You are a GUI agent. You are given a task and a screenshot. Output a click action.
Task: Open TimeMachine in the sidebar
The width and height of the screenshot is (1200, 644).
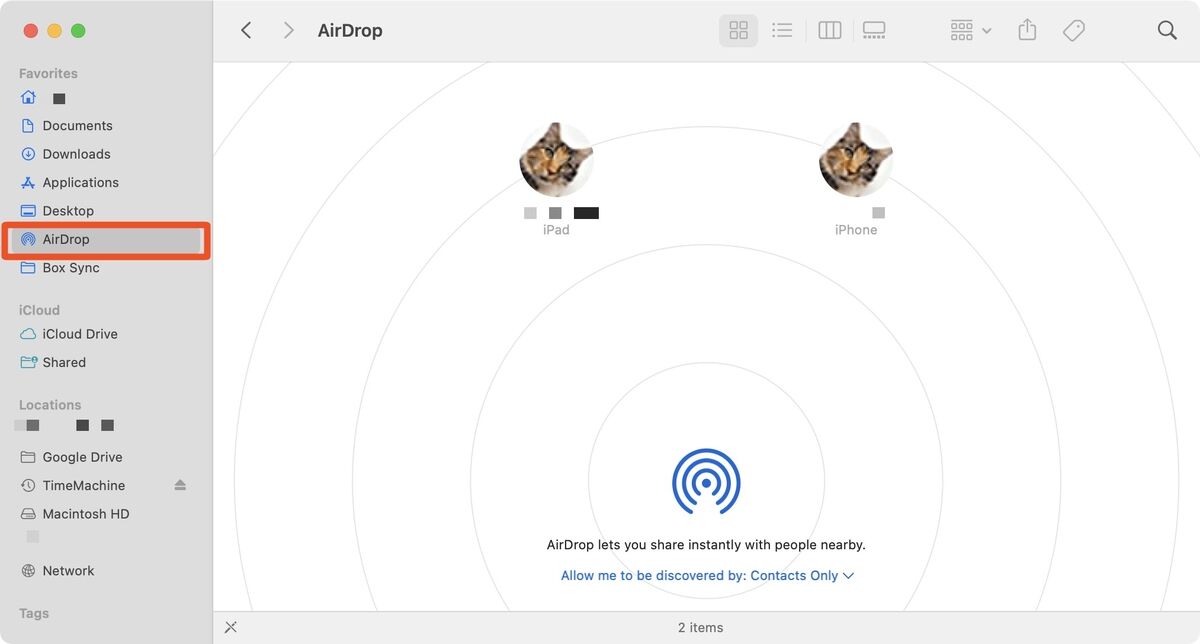click(84, 486)
